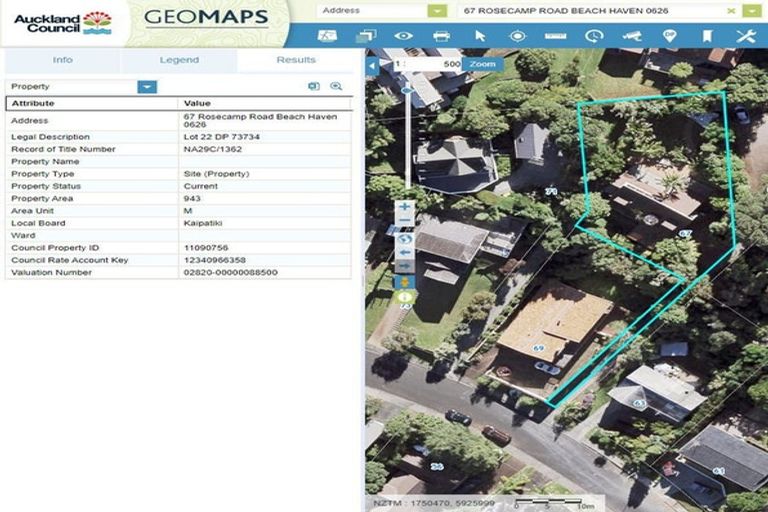Click the green identify info button on map
768x512 pixels.
pos(405,297)
